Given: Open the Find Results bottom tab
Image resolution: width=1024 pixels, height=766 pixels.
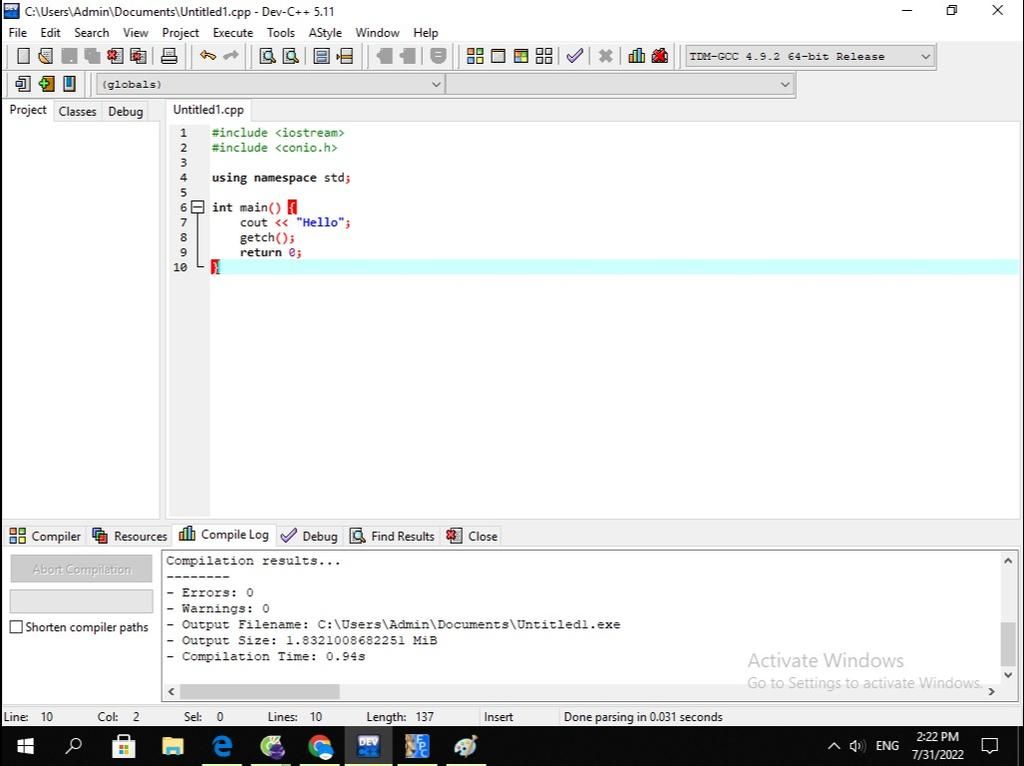Looking at the screenshot, I should 392,536.
